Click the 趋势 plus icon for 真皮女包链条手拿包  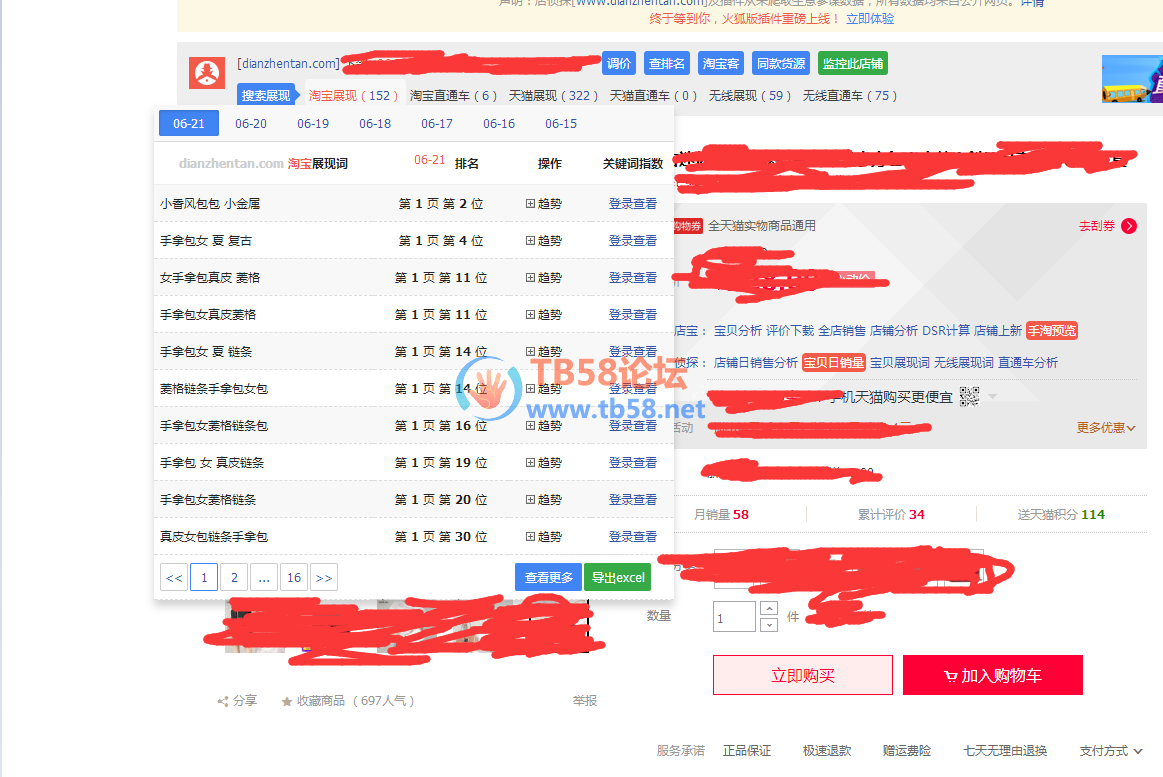[x=530, y=537]
